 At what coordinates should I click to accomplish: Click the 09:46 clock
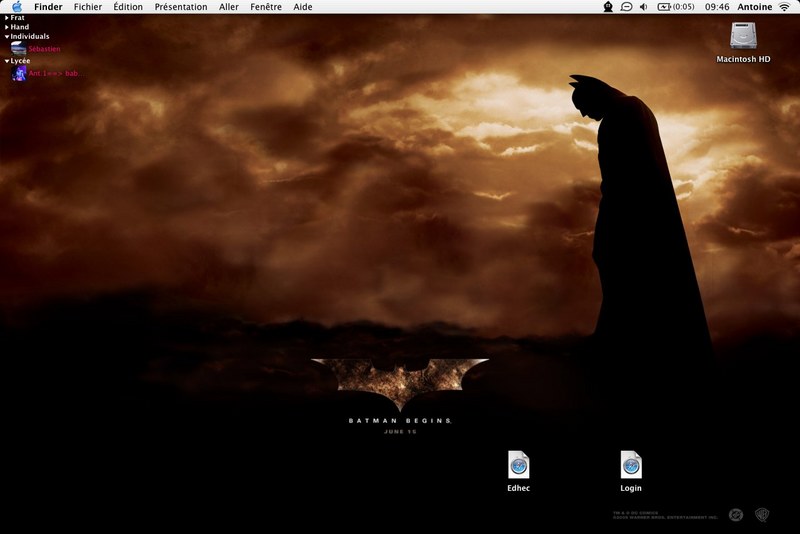(x=717, y=7)
